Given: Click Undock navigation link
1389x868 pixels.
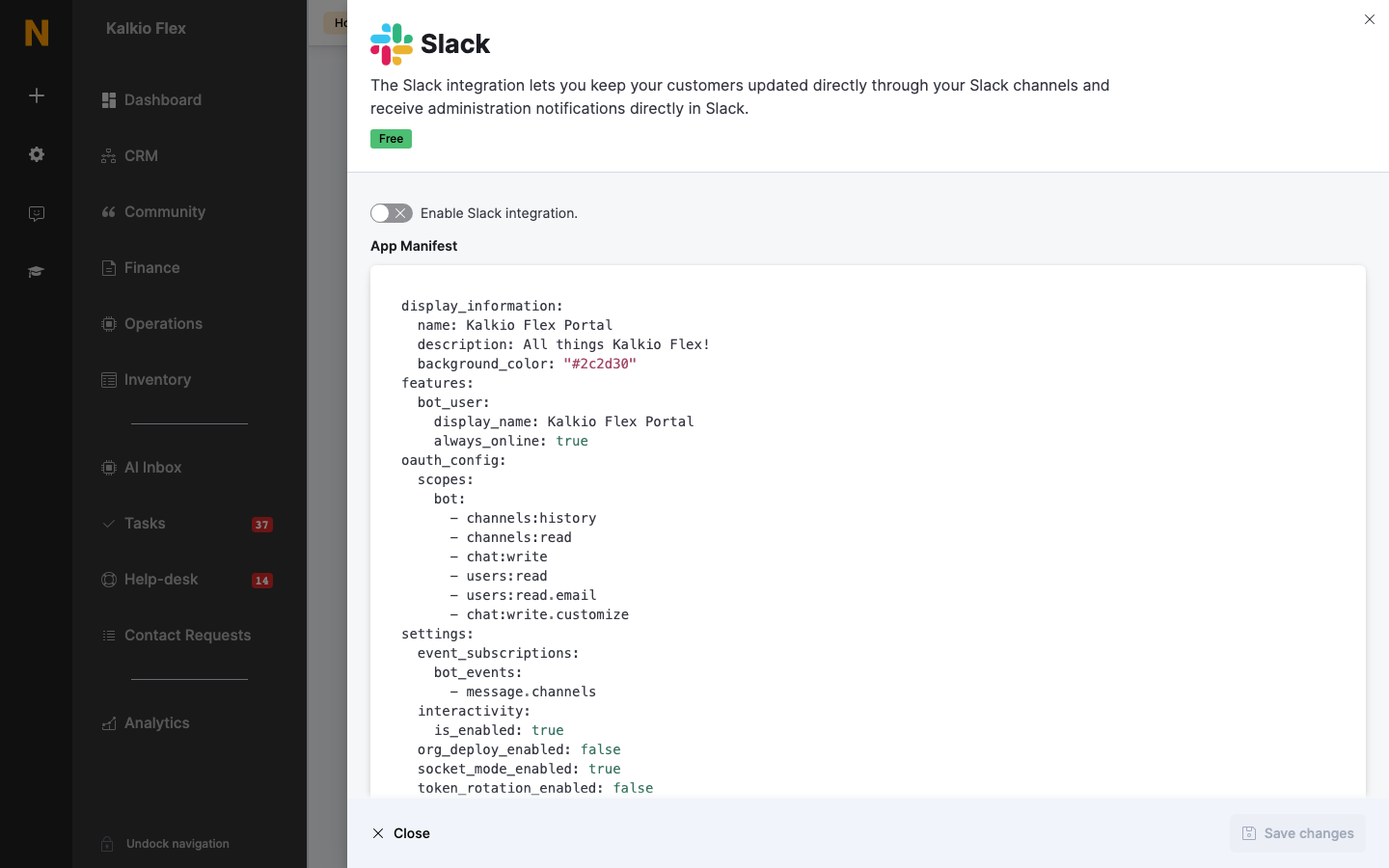Looking at the screenshot, I should point(177,844).
